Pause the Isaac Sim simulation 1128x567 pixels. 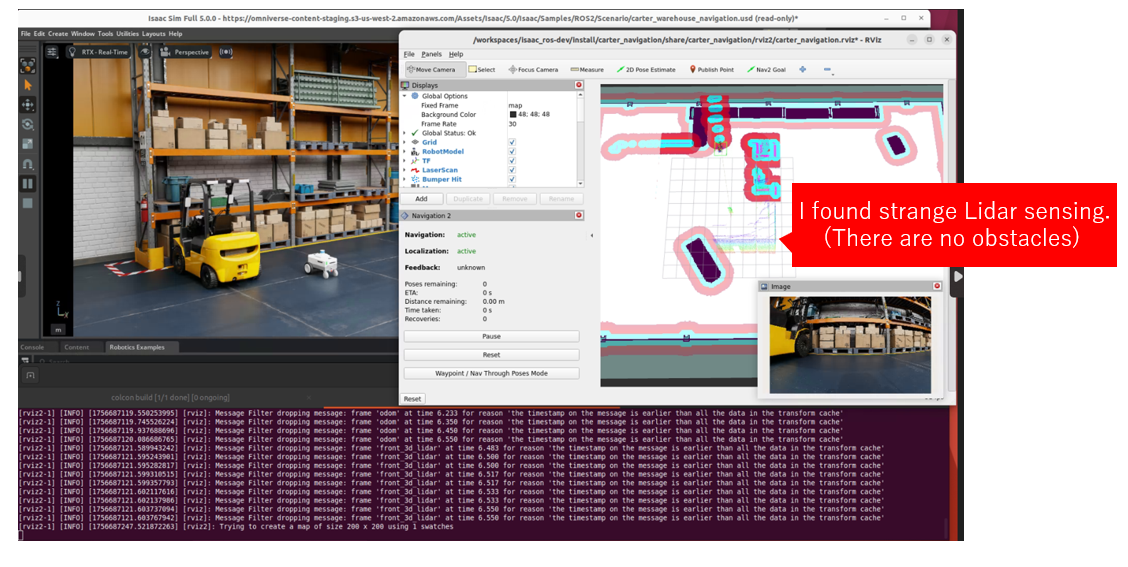pos(27,183)
